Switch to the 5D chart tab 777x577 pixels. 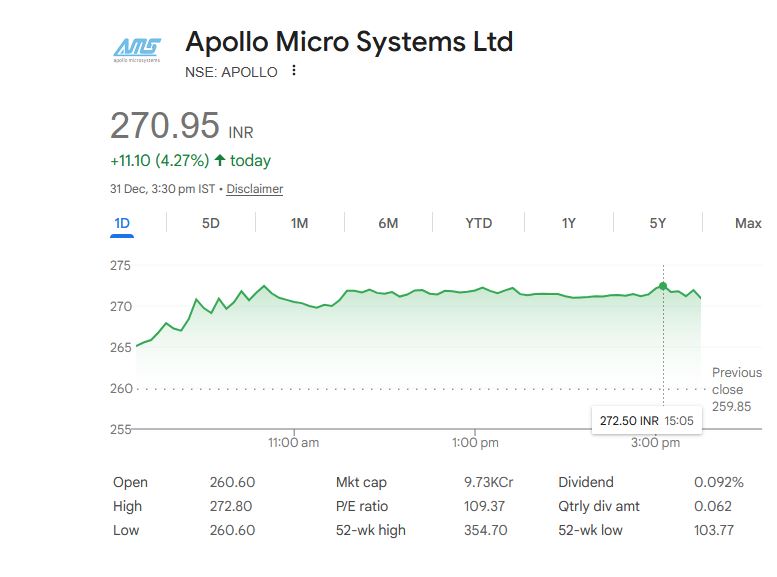210,223
